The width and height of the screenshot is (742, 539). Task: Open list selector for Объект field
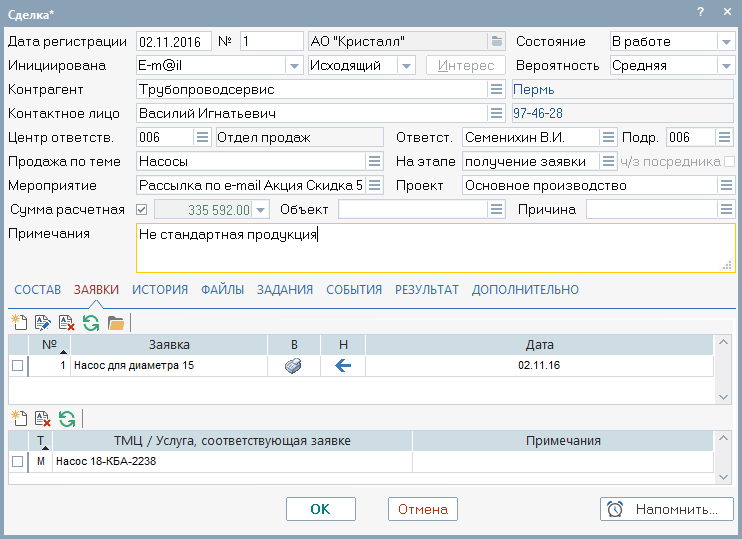(x=496, y=209)
